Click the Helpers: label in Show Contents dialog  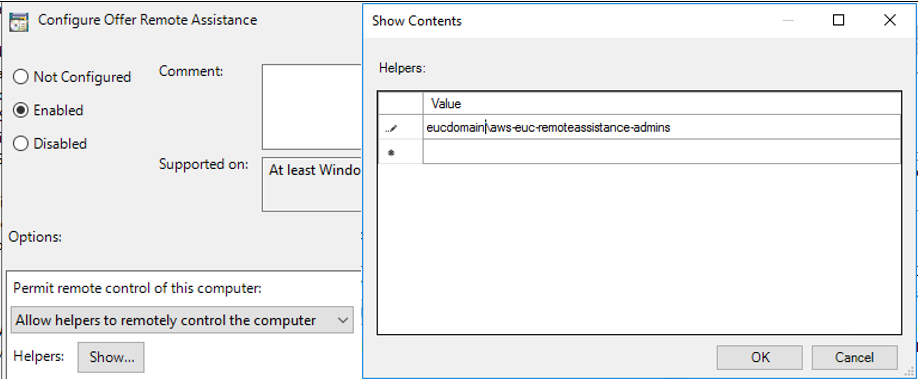[402, 68]
